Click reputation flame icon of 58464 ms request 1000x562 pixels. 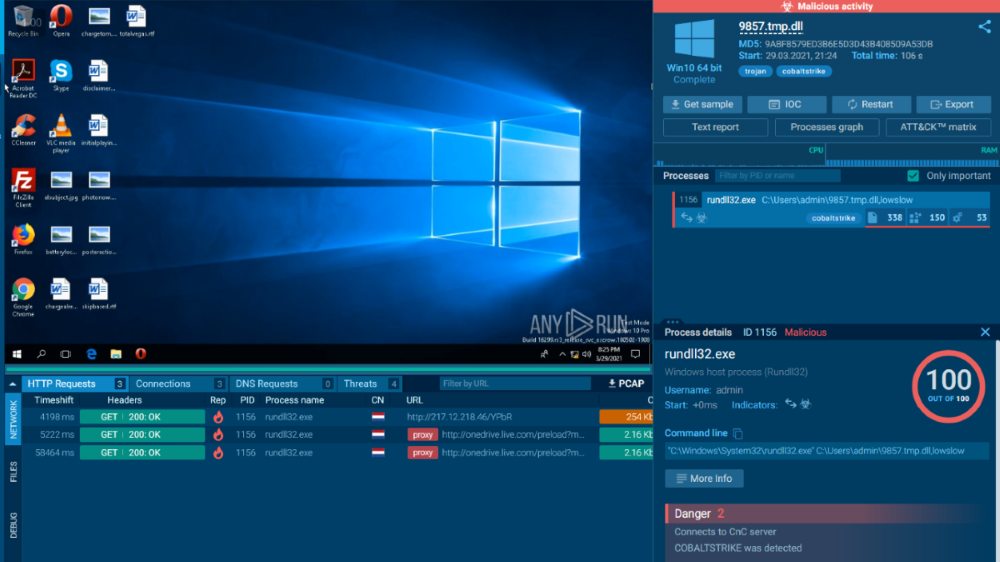coord(218,453)
